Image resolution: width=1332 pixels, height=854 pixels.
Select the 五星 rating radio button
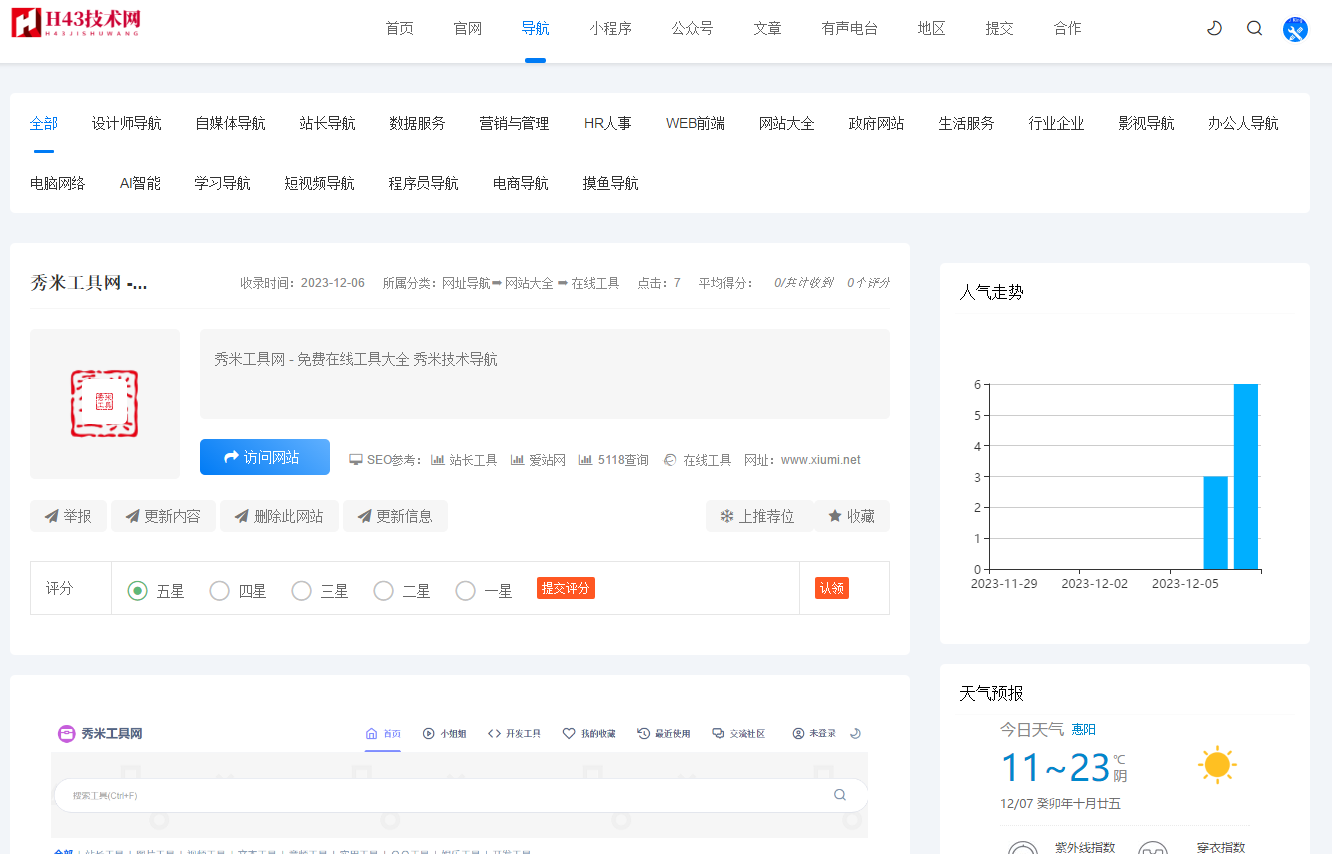(x=138, y=591)
